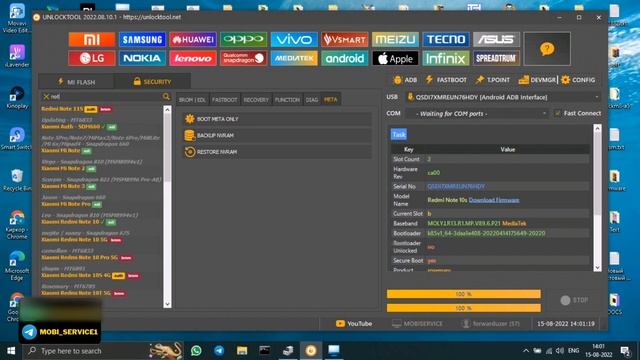Viewport: 640px width, 360px height.
Task: Click the upper 100% progress bar
Action: tap(464, 294)
